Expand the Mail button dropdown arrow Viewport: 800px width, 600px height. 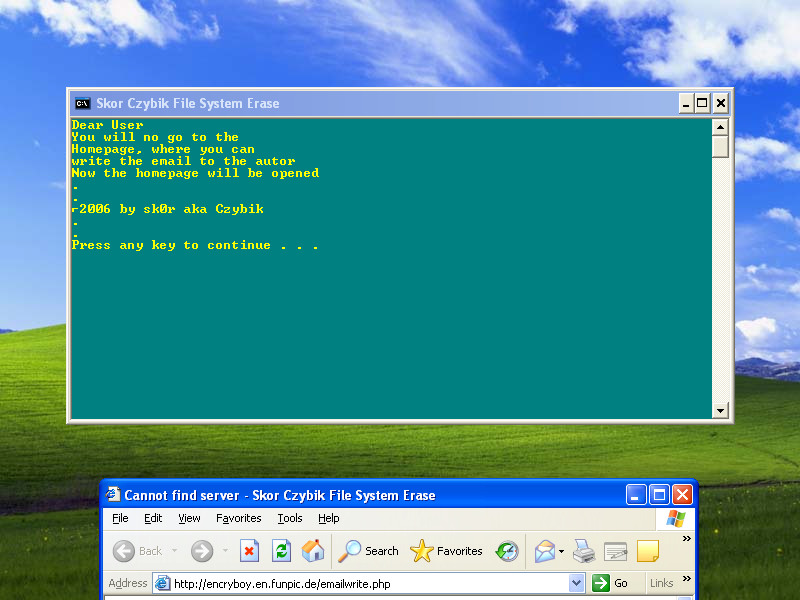point(561,551)
